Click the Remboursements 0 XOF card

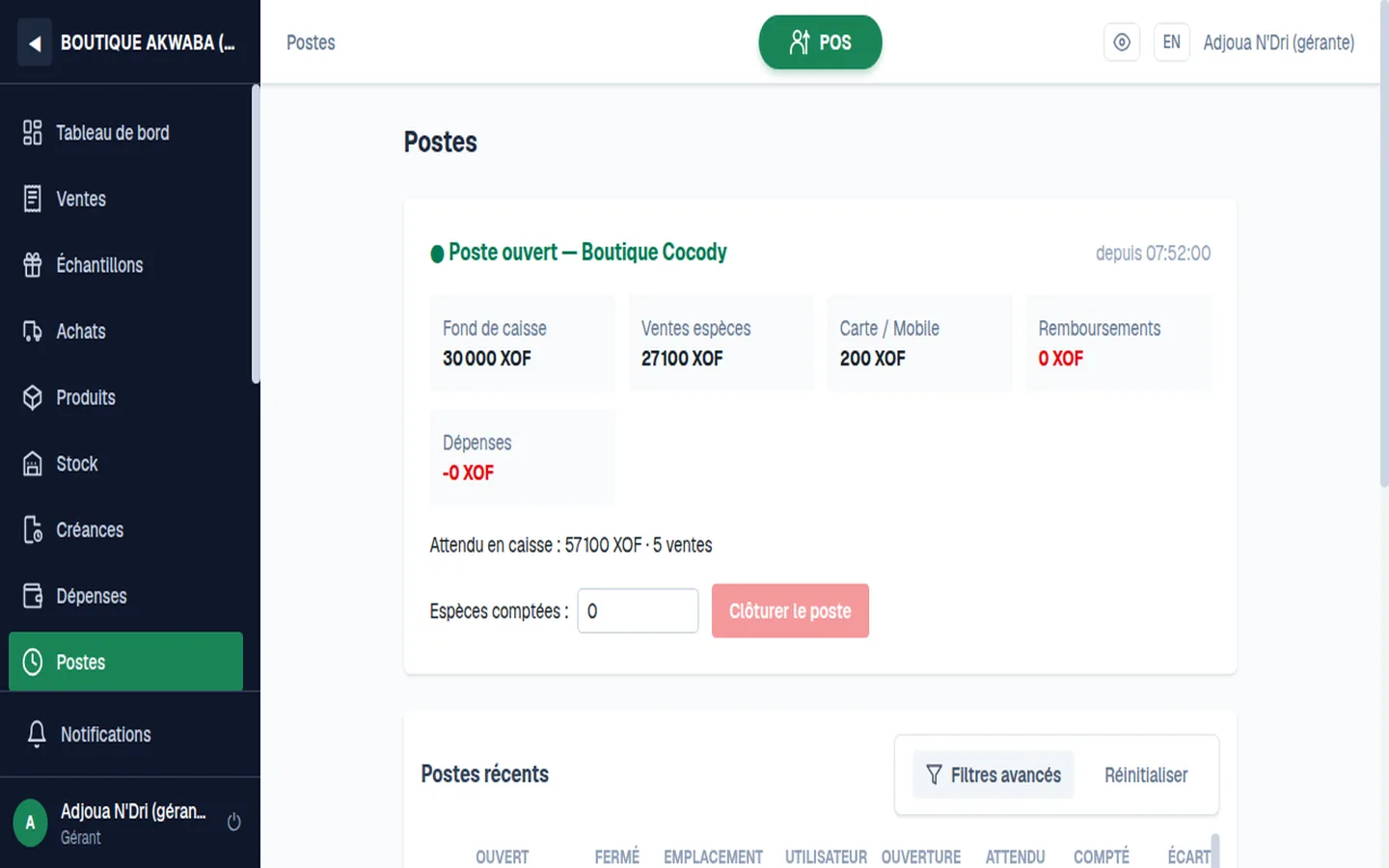tap(1119, 343)
